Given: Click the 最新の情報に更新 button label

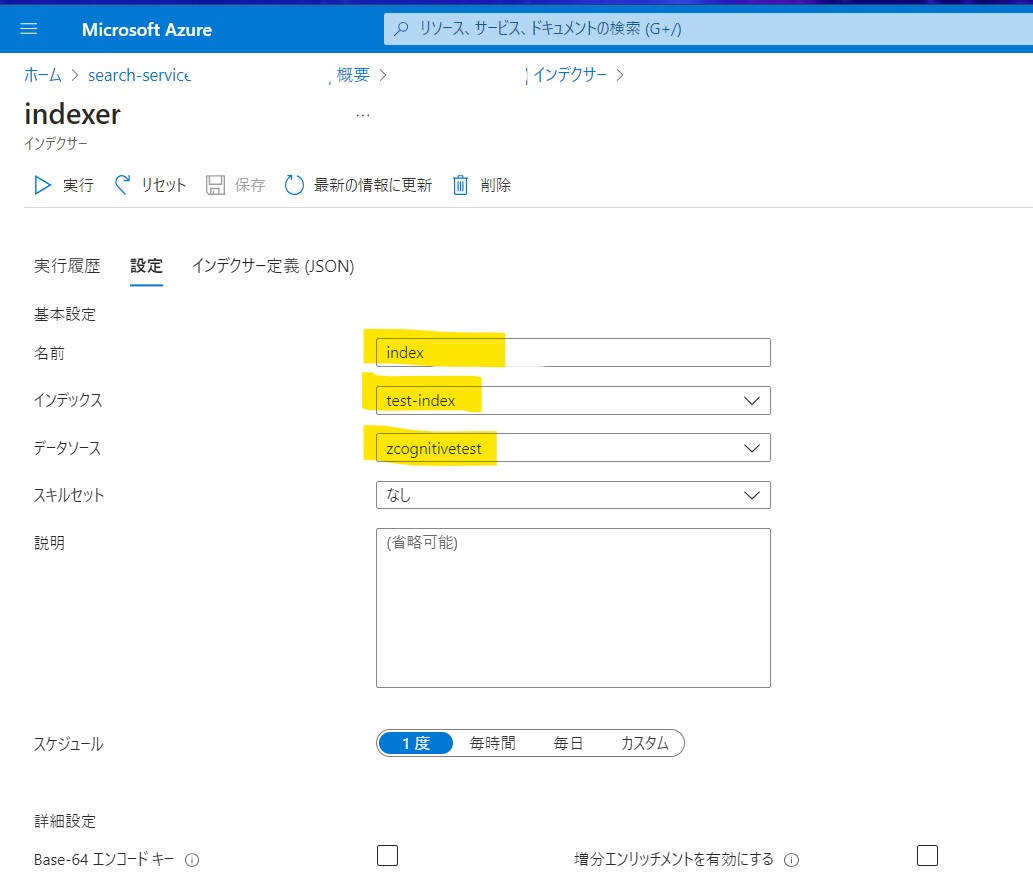Looking at the screenshot, I should 373,185.
